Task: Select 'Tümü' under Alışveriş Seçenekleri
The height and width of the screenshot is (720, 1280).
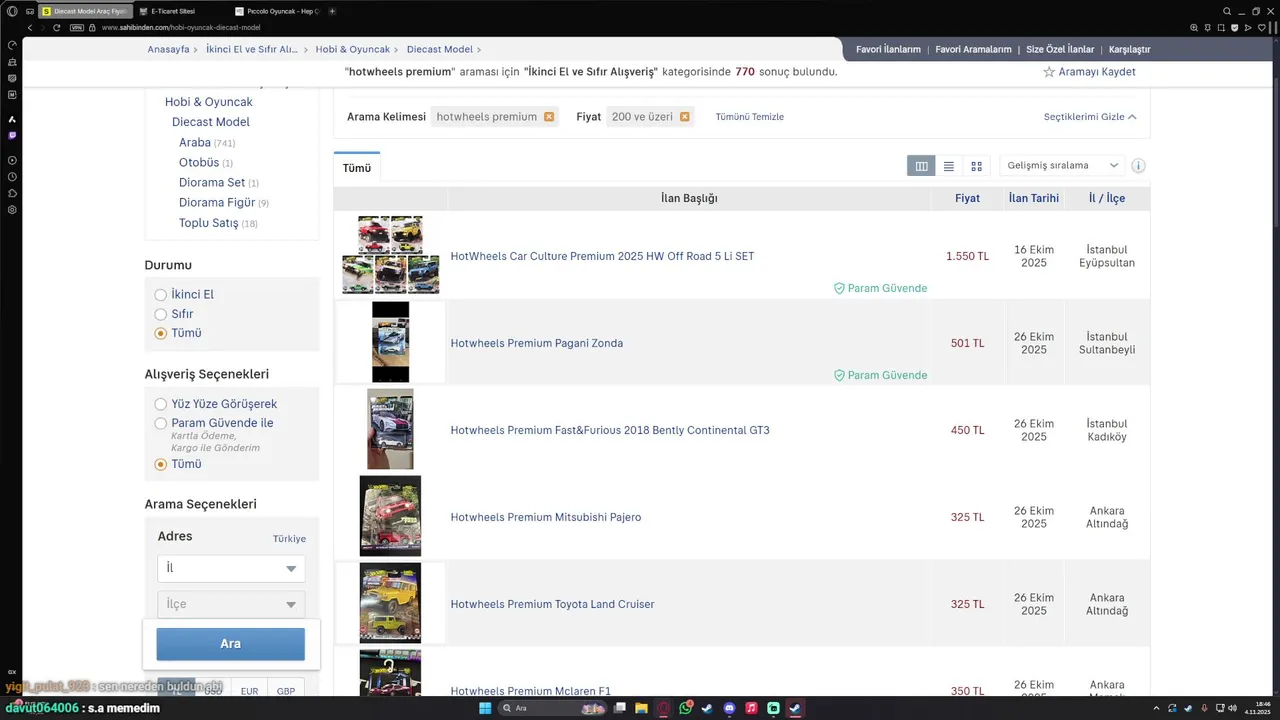Action: [160, 464]
